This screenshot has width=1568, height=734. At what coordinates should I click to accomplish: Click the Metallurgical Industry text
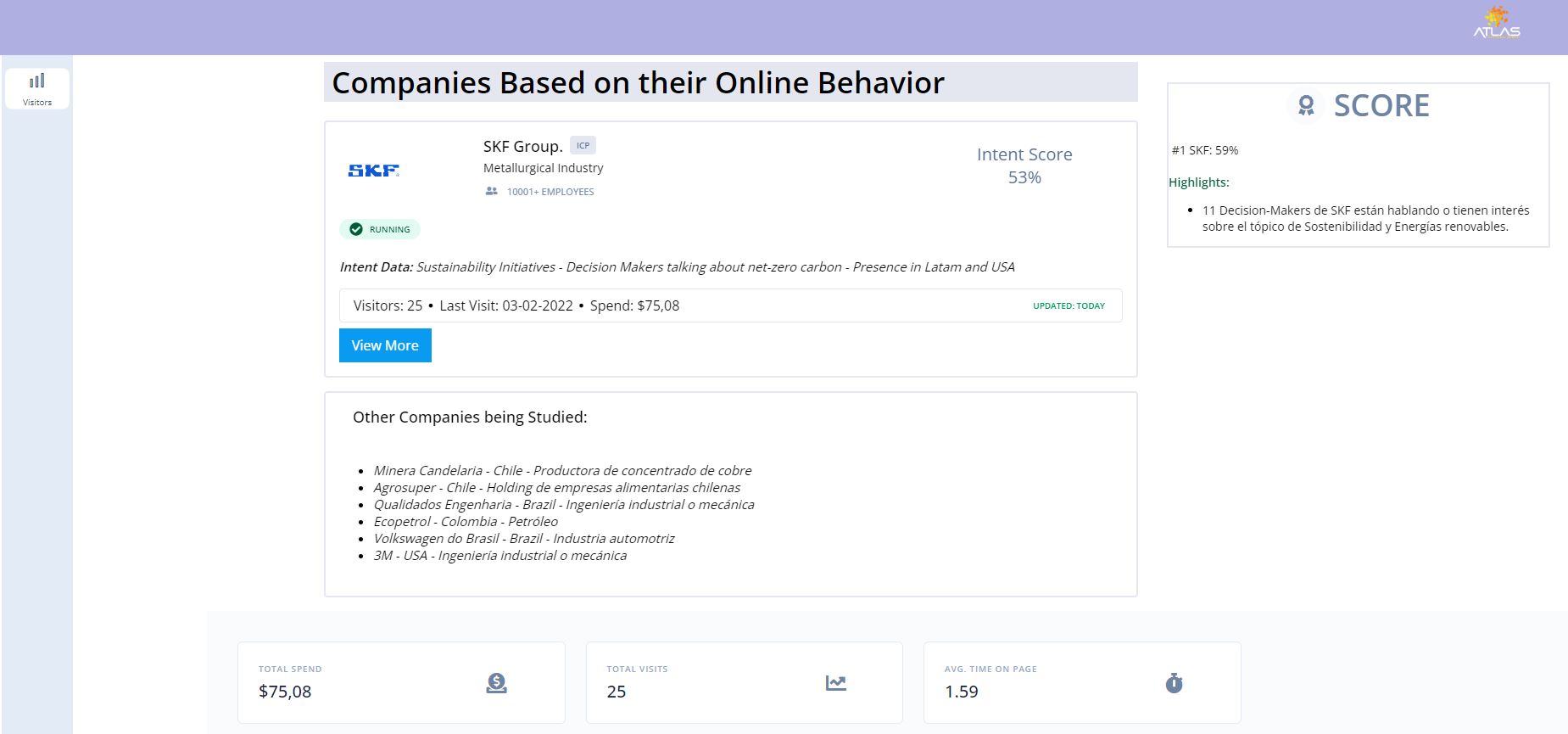[x=544, y=168]
